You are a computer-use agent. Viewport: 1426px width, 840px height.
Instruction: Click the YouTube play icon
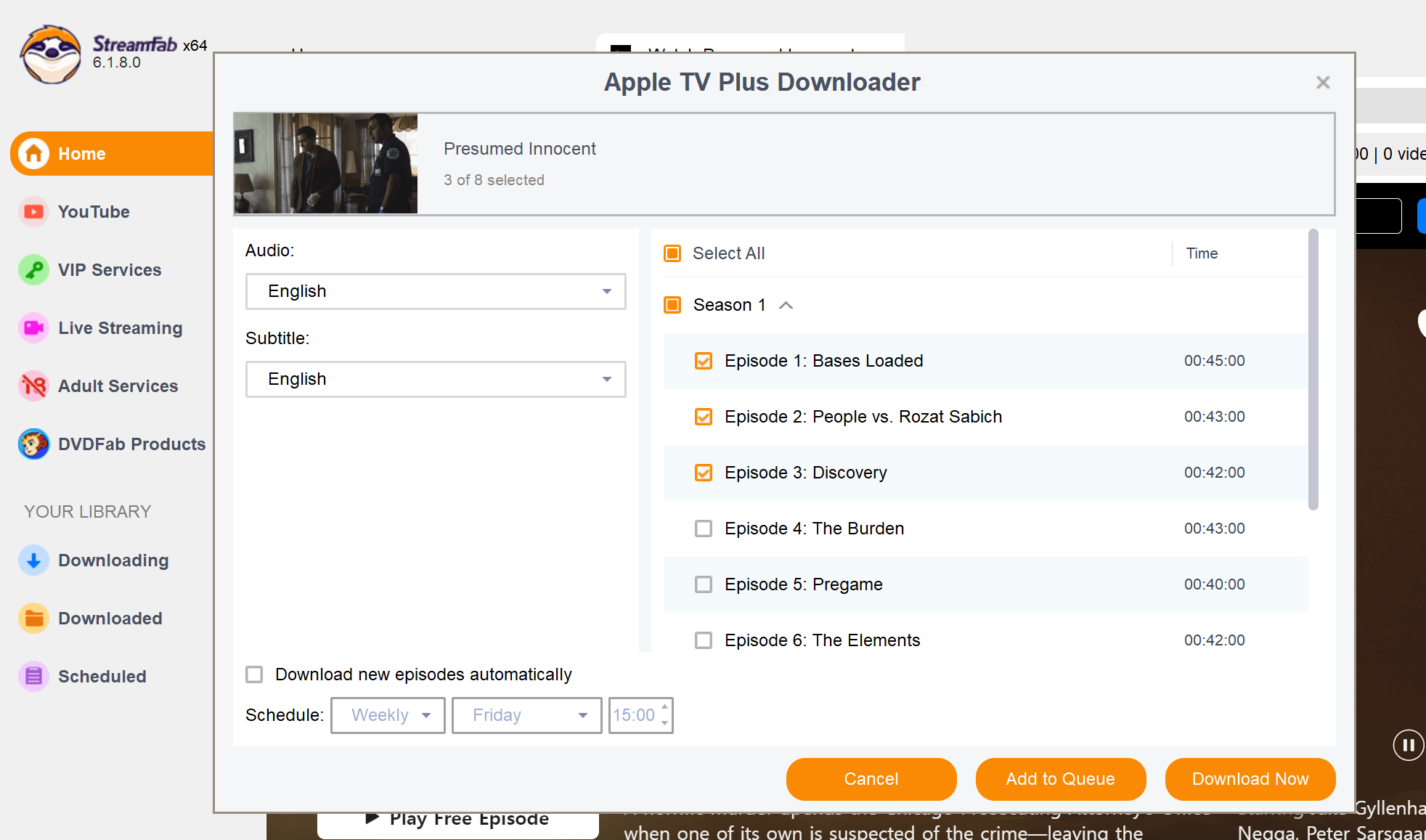(33, 212)
